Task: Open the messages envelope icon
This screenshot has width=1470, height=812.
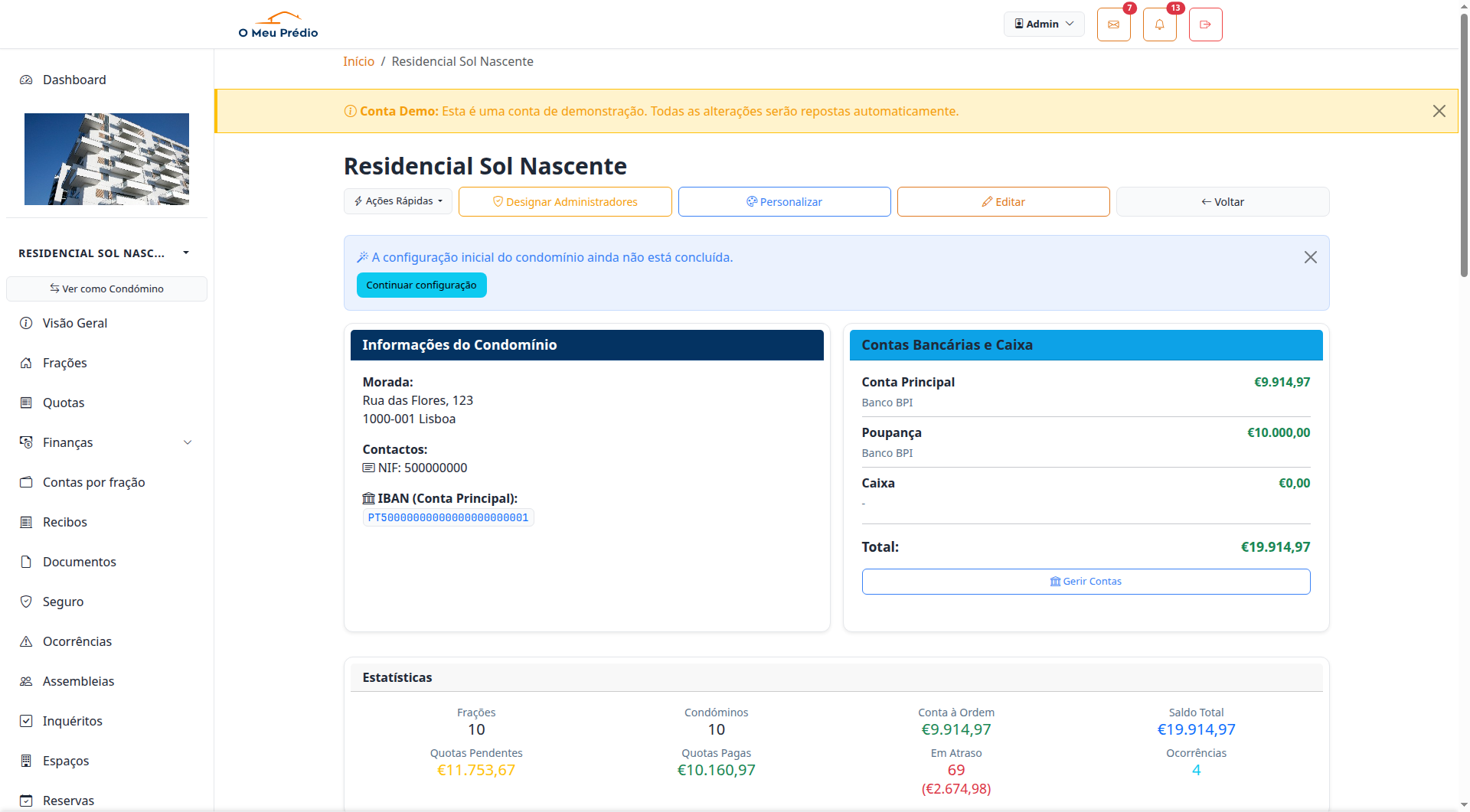Action: coord(1113,24)
